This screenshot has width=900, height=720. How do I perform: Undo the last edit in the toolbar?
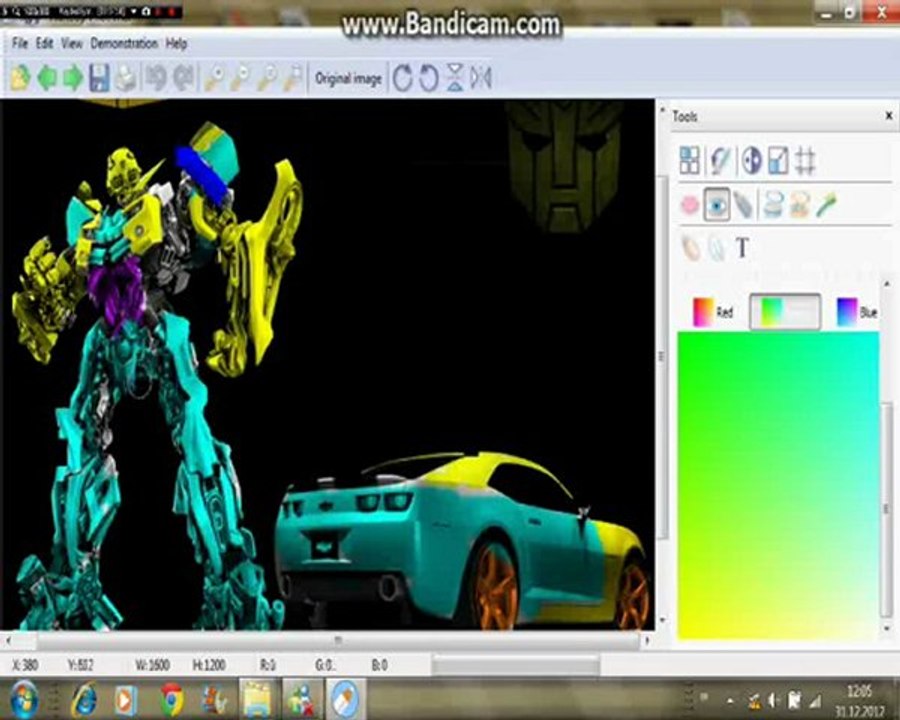(x=156, y=78)
